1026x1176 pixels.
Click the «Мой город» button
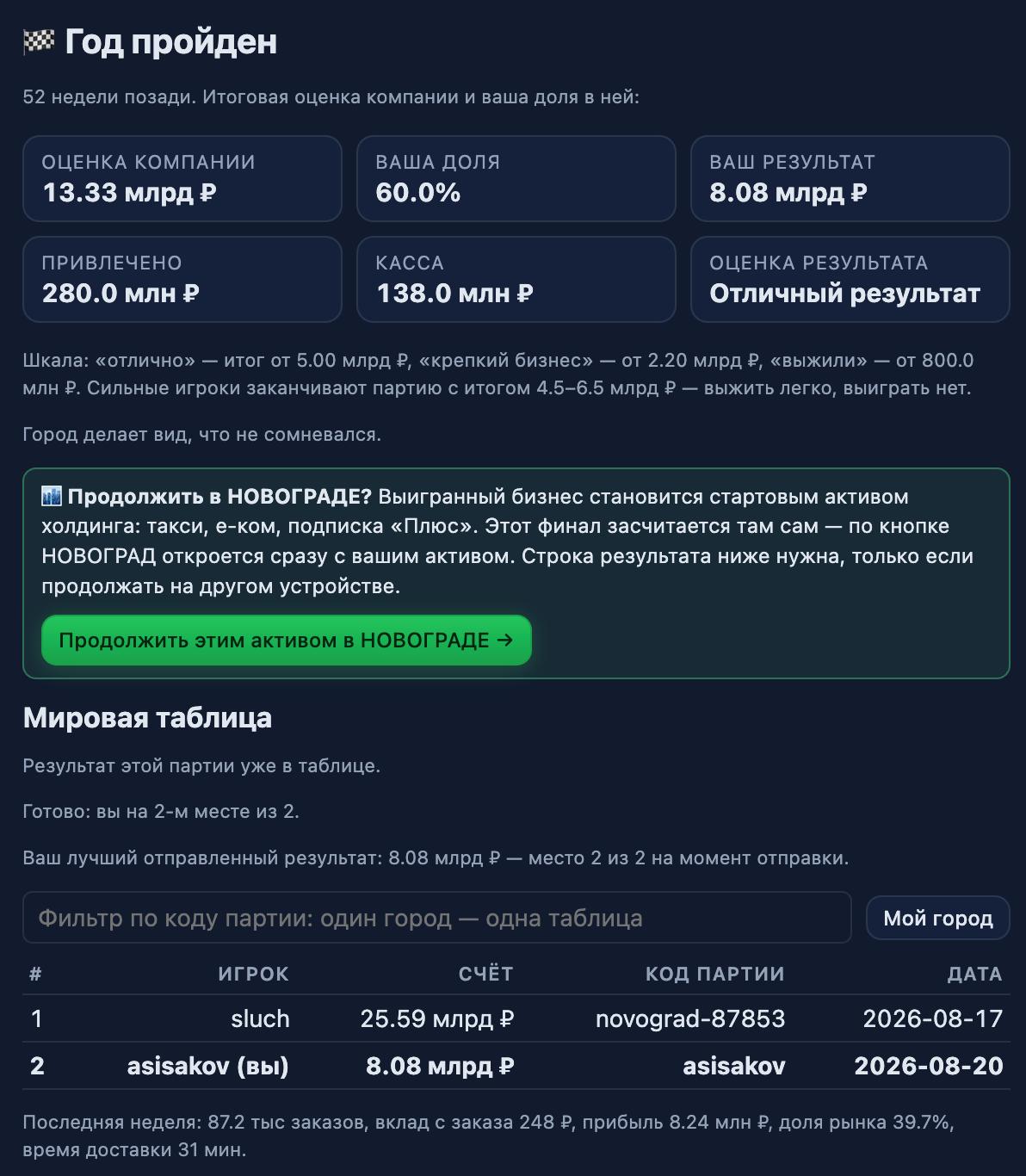pyautogui.click(x=937, y=918)
